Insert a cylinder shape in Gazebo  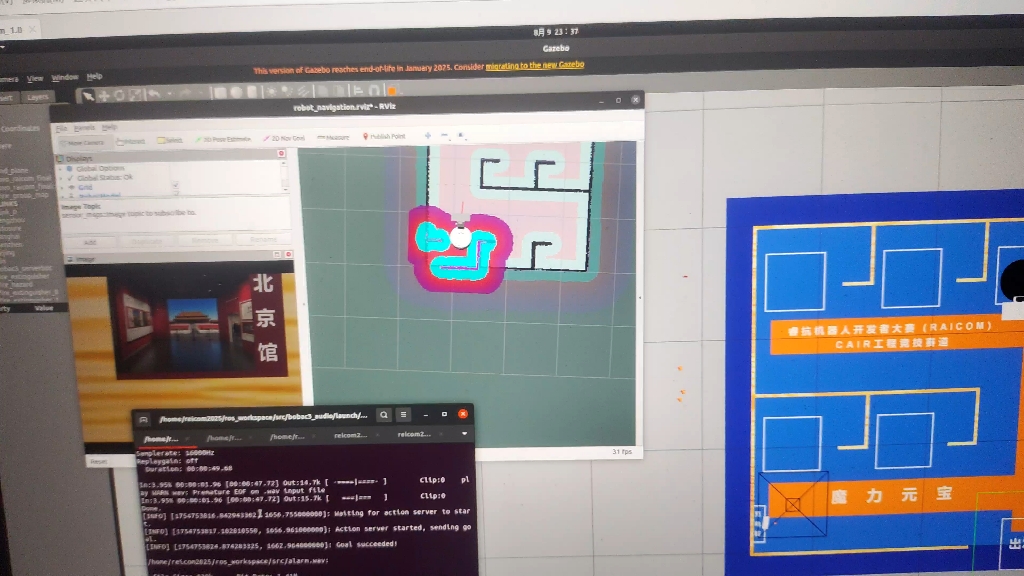251,92
